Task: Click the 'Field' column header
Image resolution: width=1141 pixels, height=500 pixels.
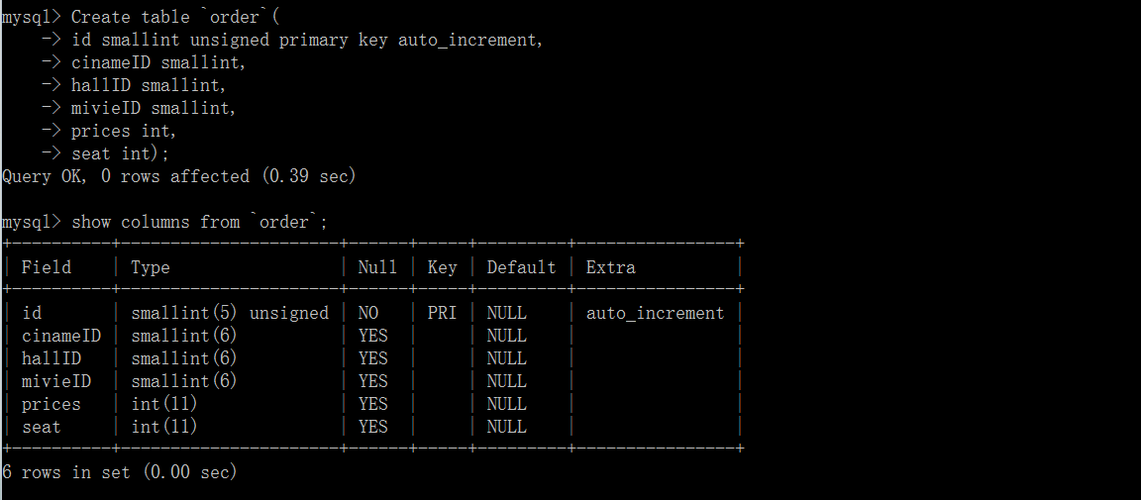Action: coord(47,267)
